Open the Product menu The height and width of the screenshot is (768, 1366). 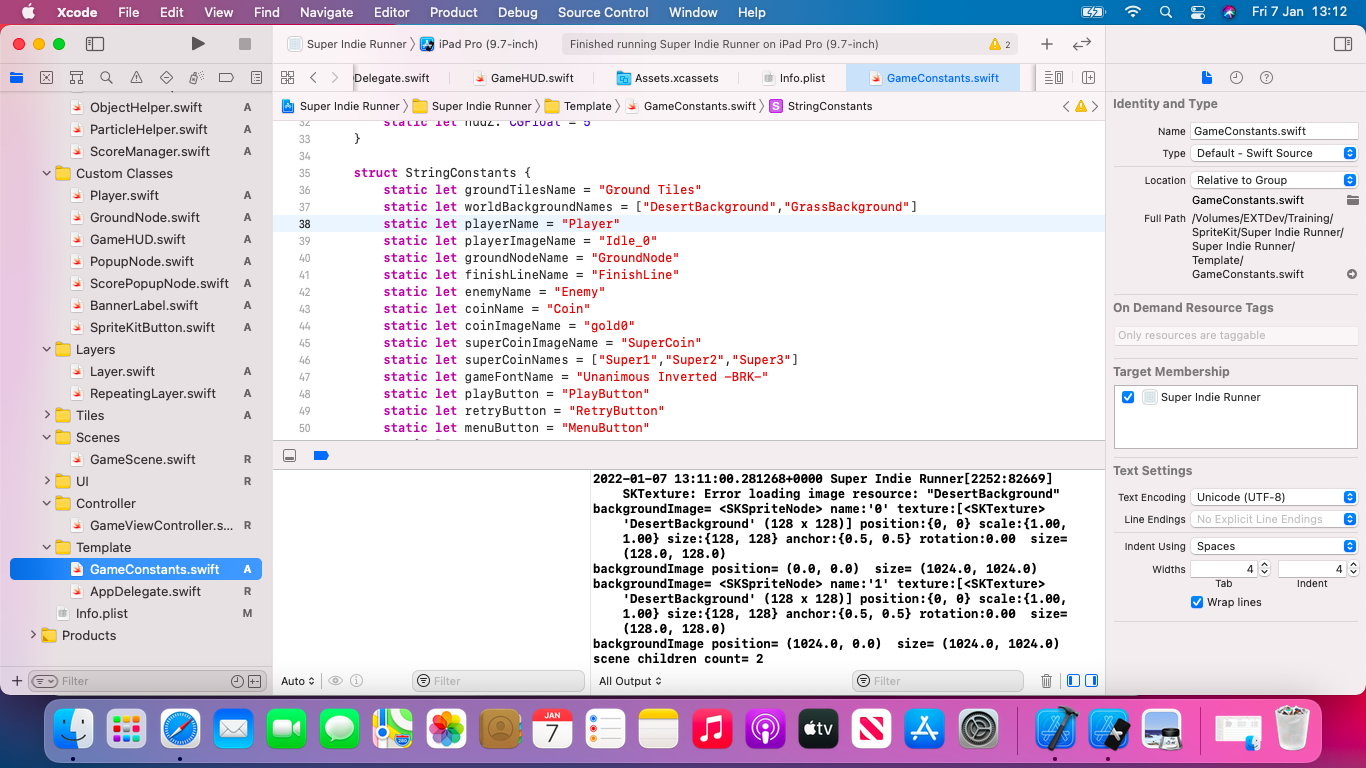(x=453, y=12)
